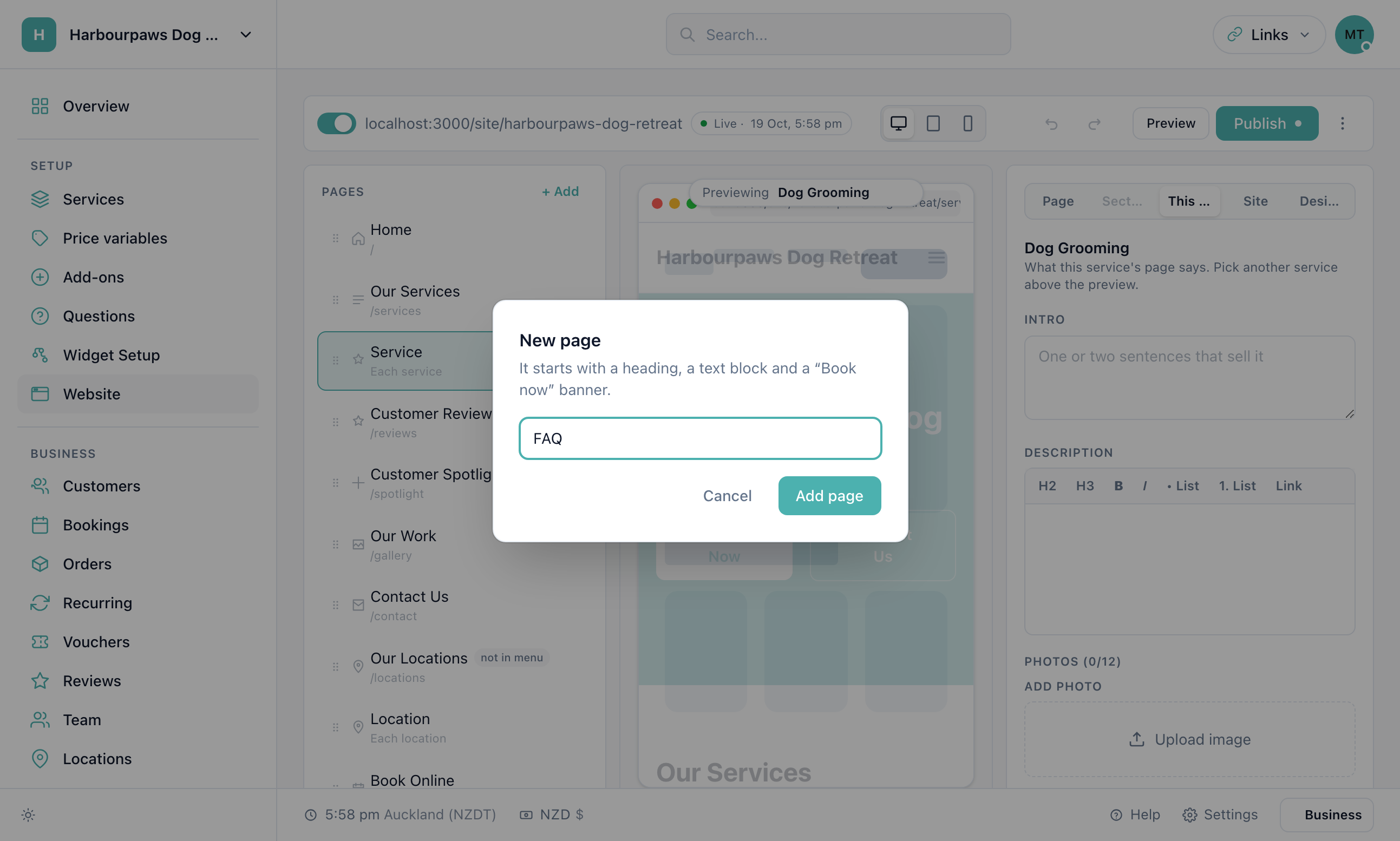The width and height of the screenshot is (1400, 841).
Task: Switch to the Site tab
Action: click(1255, 201)
